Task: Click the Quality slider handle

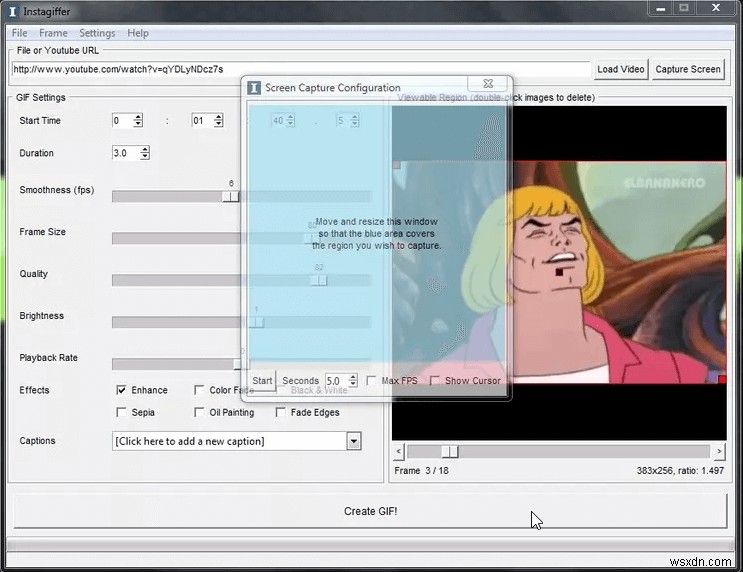Action: (318, 281)
